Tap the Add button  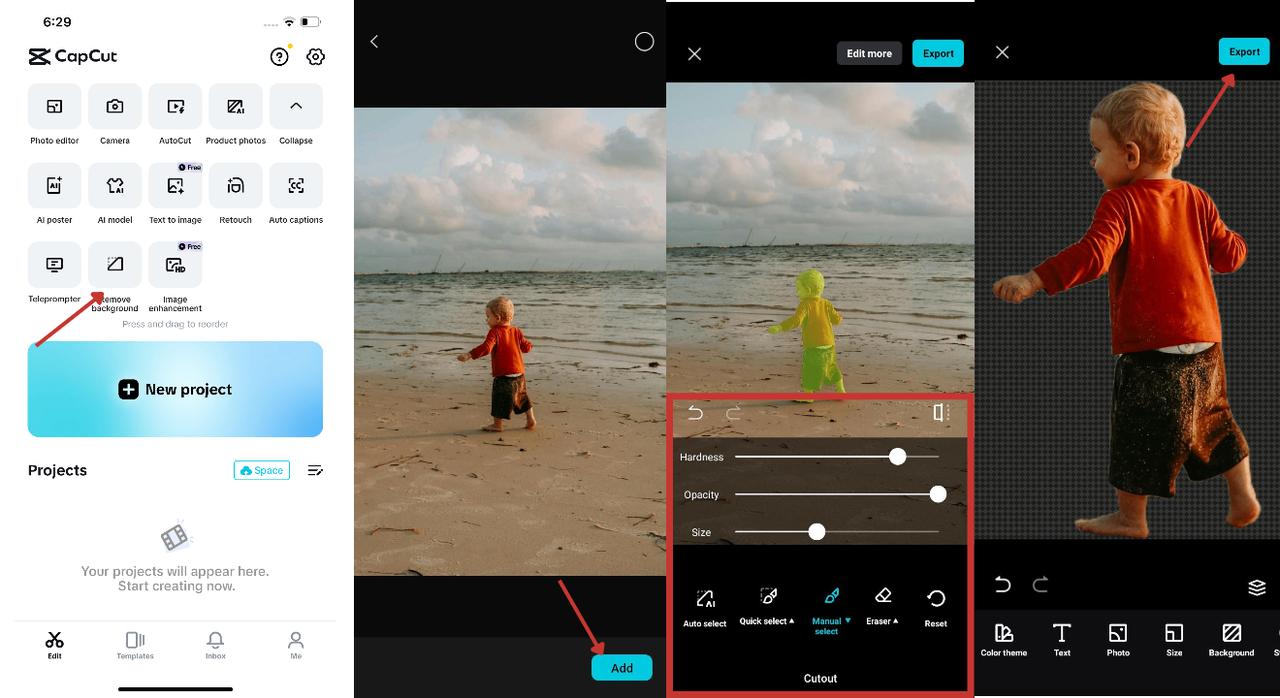click(x=622, y=668)
